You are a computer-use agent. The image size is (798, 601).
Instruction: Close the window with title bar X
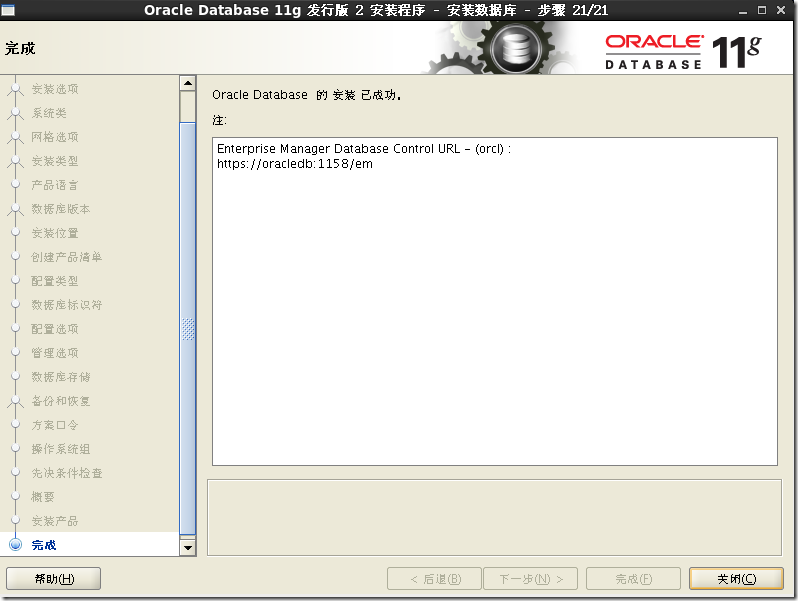[781, 10]
